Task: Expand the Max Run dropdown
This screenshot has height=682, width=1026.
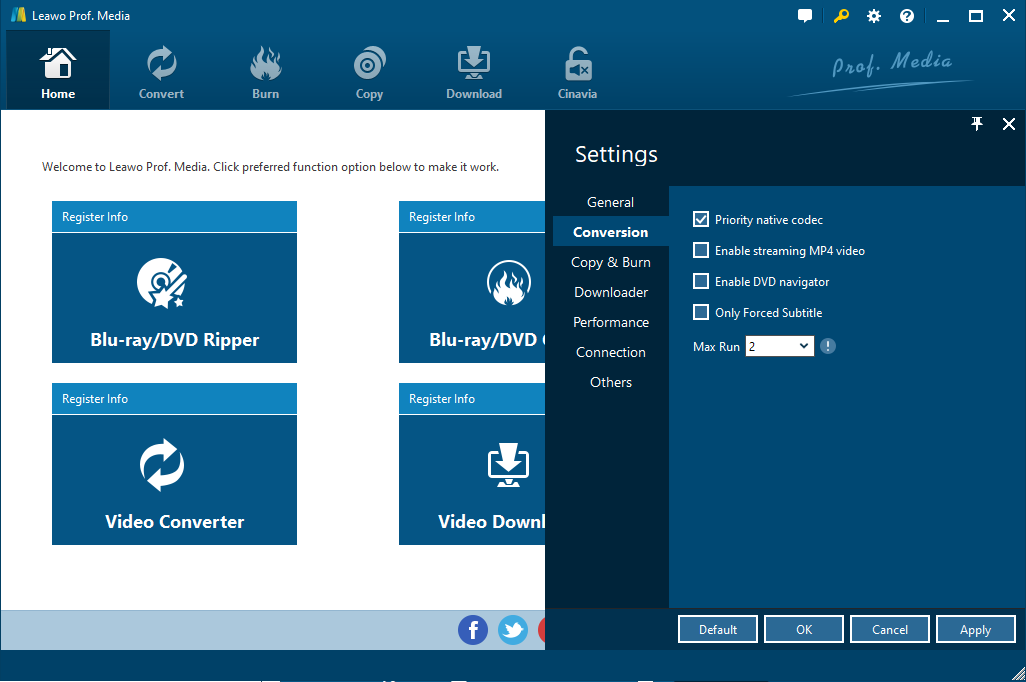Action: (780, 346)
